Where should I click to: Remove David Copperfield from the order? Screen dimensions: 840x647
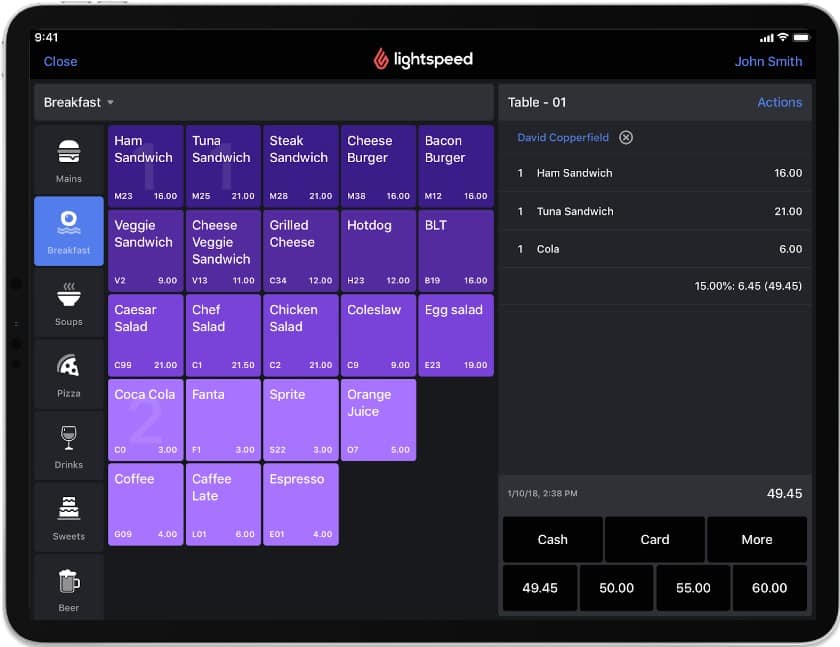tap(627, 137)
